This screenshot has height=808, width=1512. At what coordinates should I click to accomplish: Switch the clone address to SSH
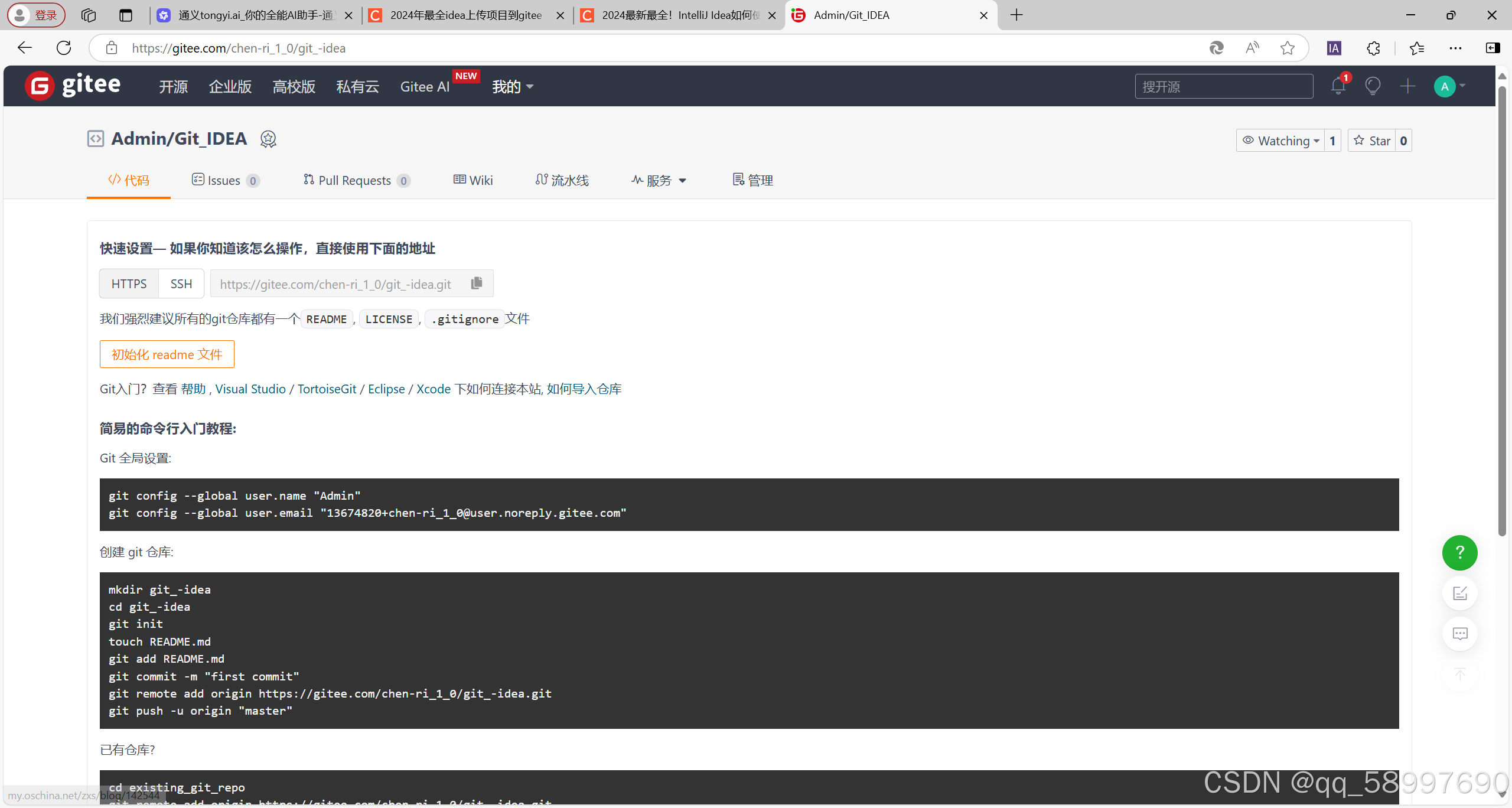[181, 284]
